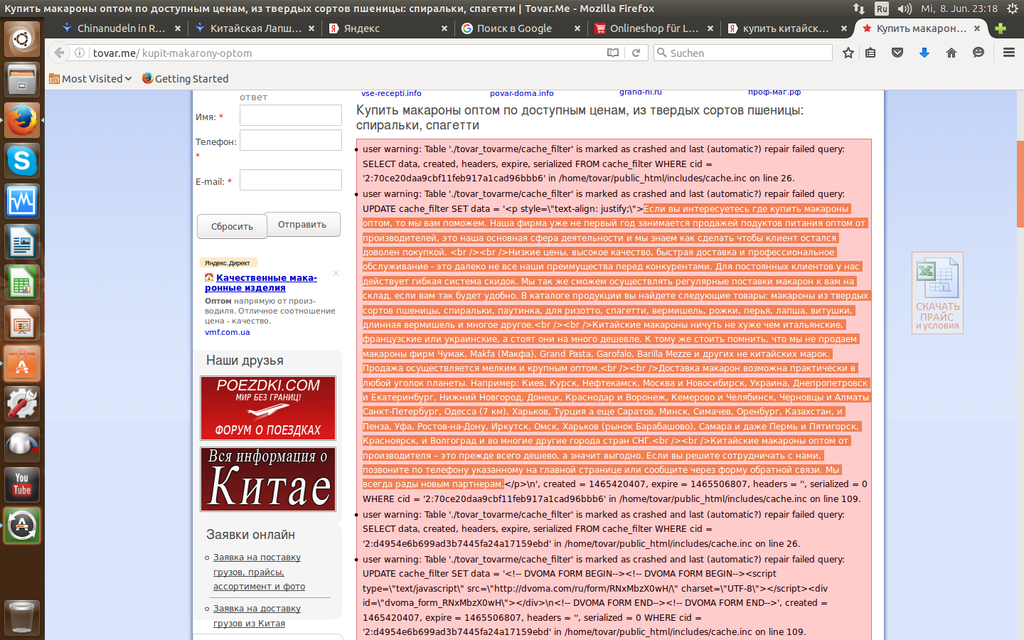Click the browser back arrow button
Viewport: 1024px width, 640px height.
click(59, 53)
